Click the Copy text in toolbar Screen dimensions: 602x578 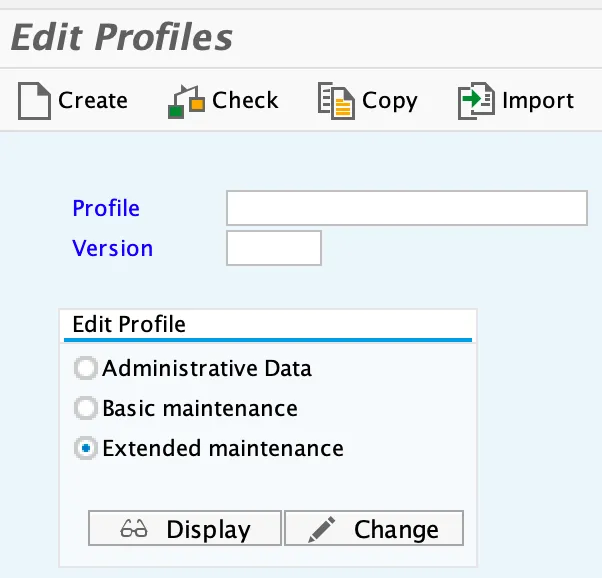tap(390, 101)
